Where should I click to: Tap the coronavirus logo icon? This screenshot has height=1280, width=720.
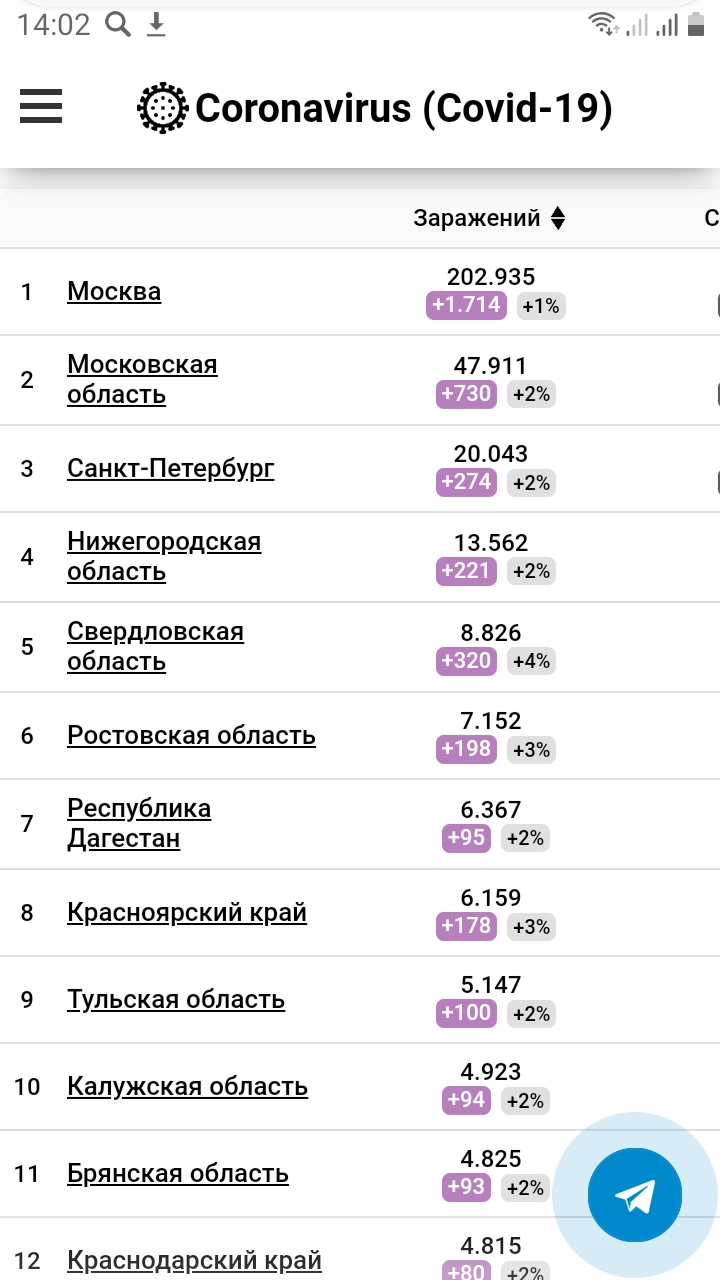click(162, 108)
